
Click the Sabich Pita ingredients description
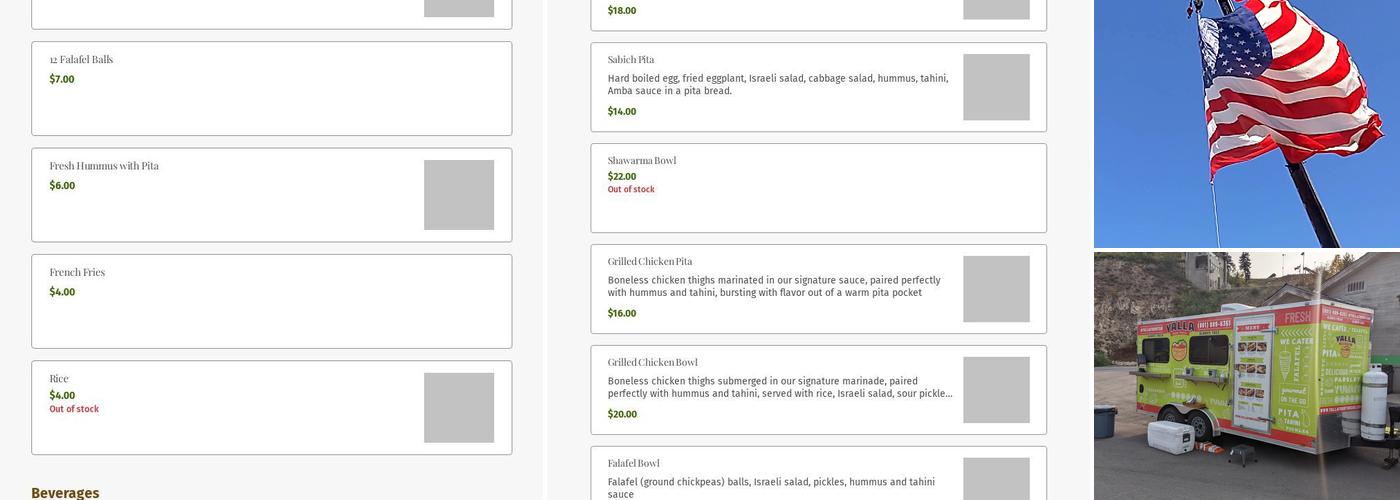coord(778,85)
